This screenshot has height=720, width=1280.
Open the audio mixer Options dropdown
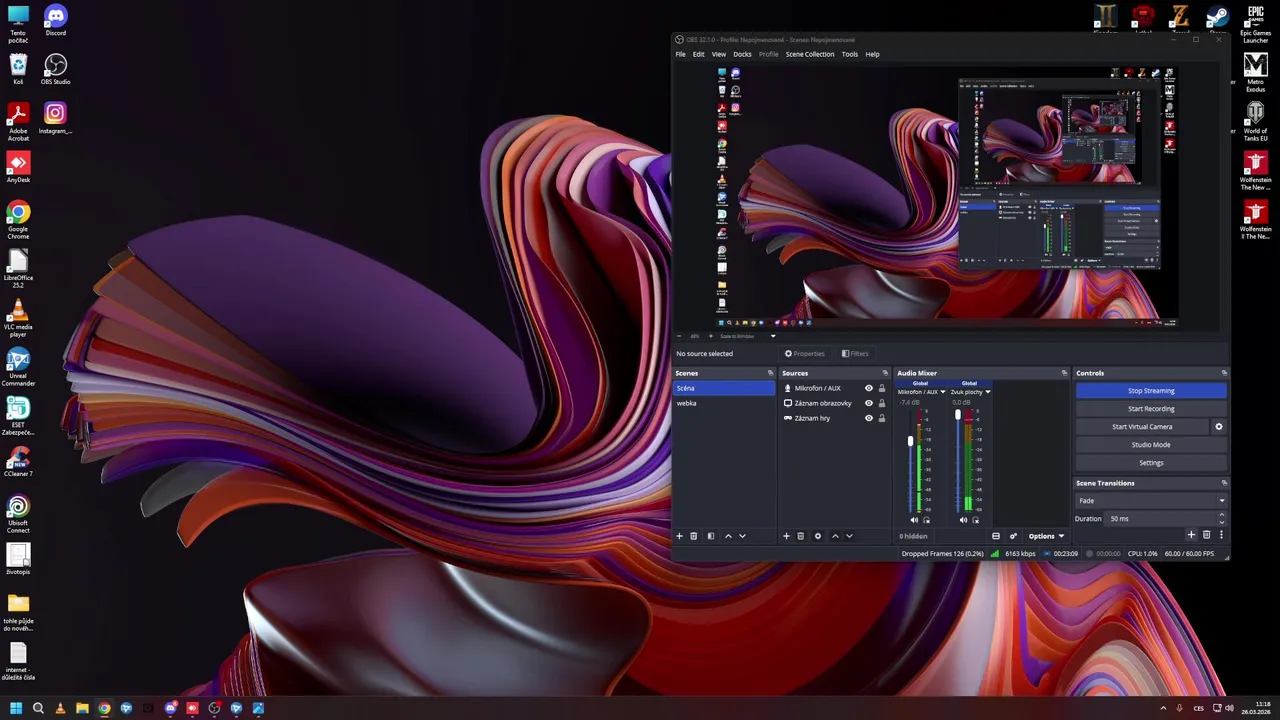coord(1046,536)
